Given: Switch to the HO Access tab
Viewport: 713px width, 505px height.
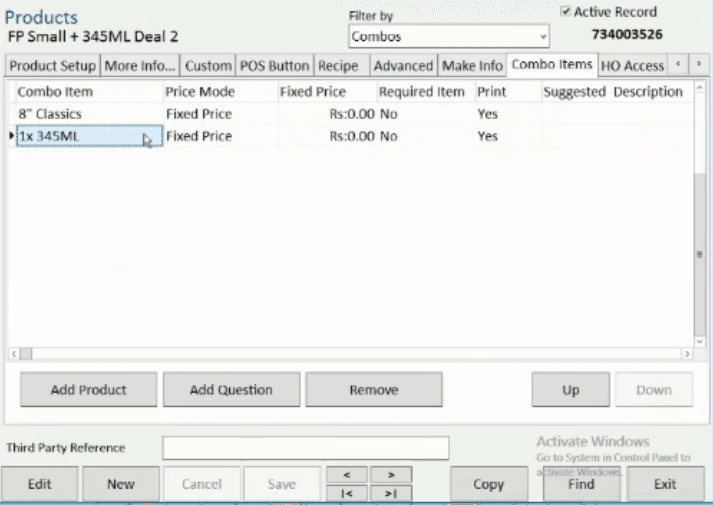Looking at the screenshot, I should coord(632,66).
